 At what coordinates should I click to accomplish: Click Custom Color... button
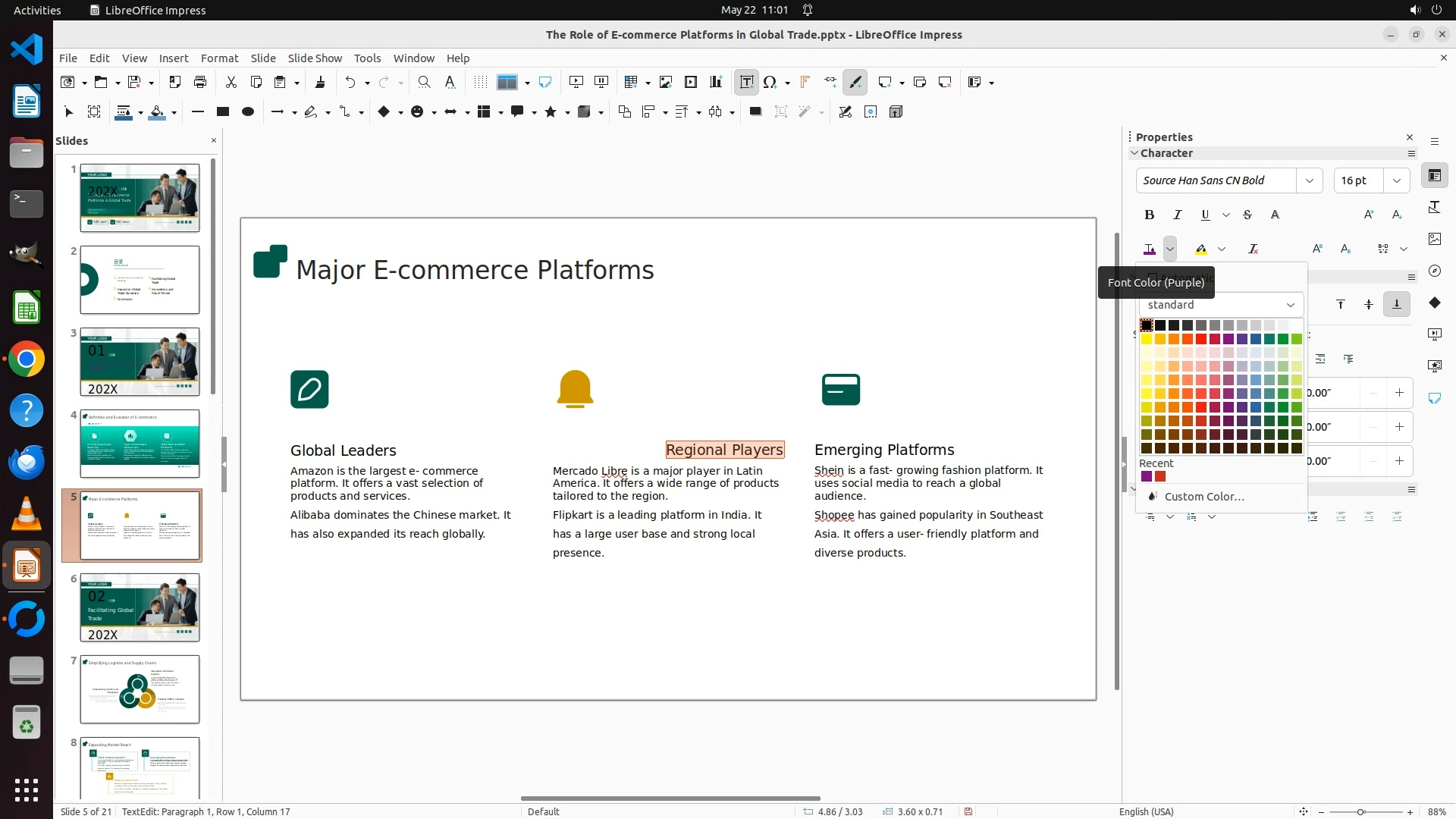pyautogui.click(x=1203, y=497)
